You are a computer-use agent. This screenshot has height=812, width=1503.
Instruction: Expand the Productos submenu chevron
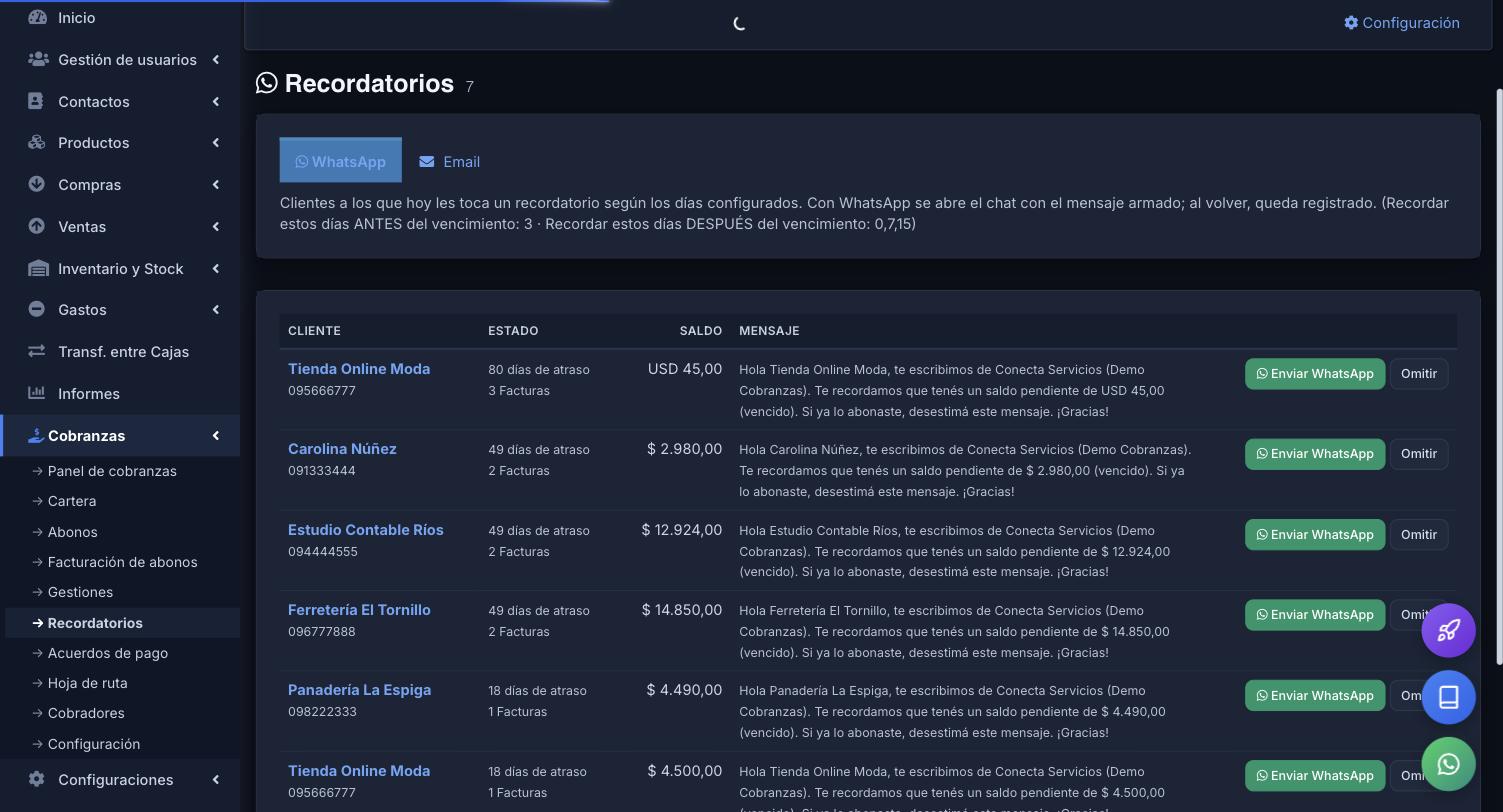tap(215, 143)
